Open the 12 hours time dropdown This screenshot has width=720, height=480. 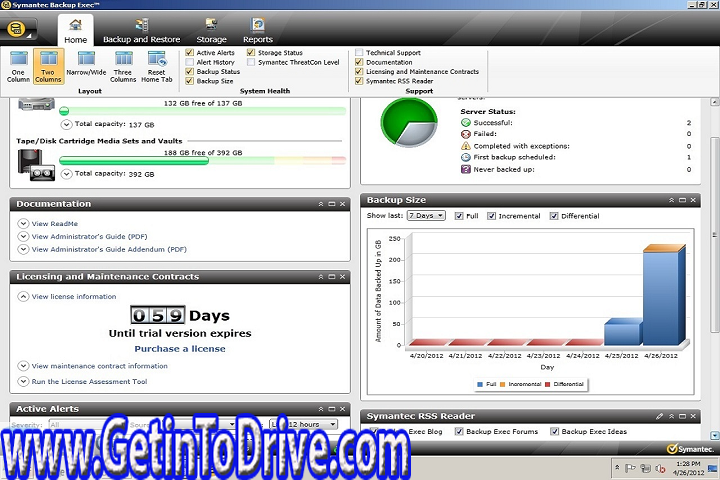click(x=304, y=424)
